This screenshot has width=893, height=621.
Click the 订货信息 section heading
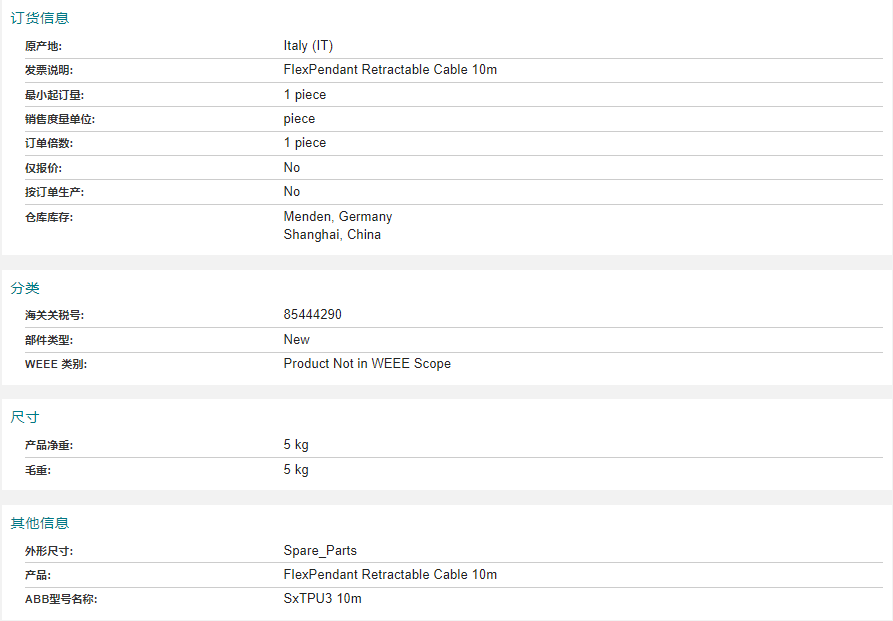pyautogui.click(x=39, y=18)
